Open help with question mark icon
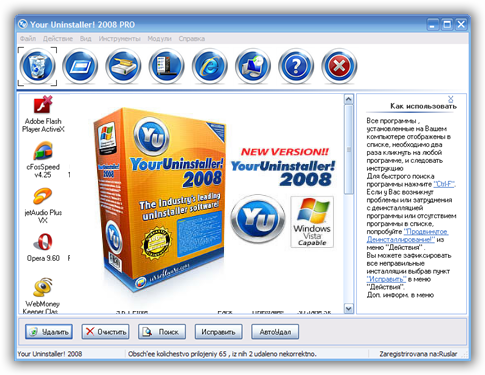Screen dimensions: 485x375 click(296, 66)
